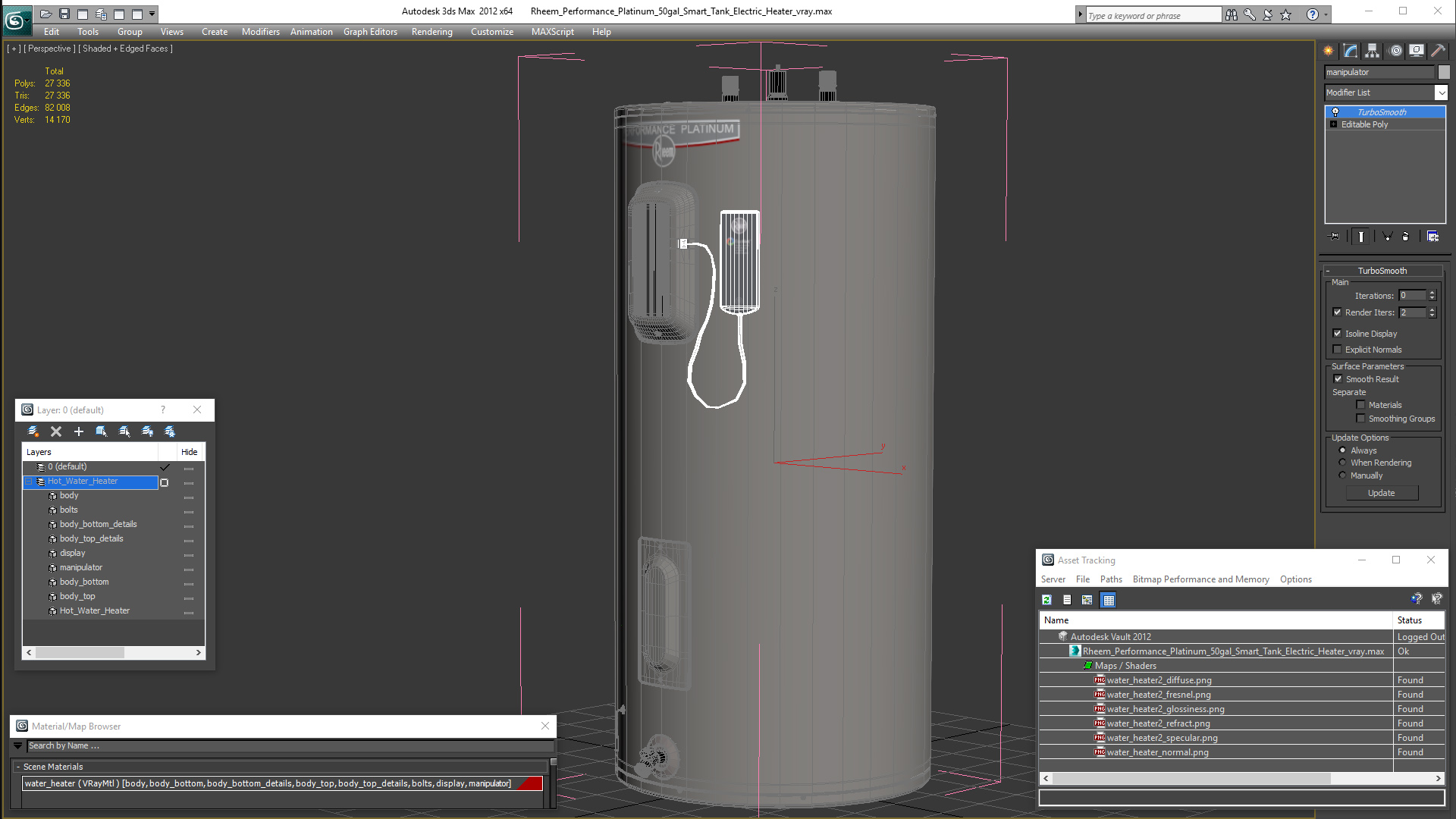Click Freeze/Unfreeze All Layers icon
This screenshot has width=1456, height=819.
170,431
